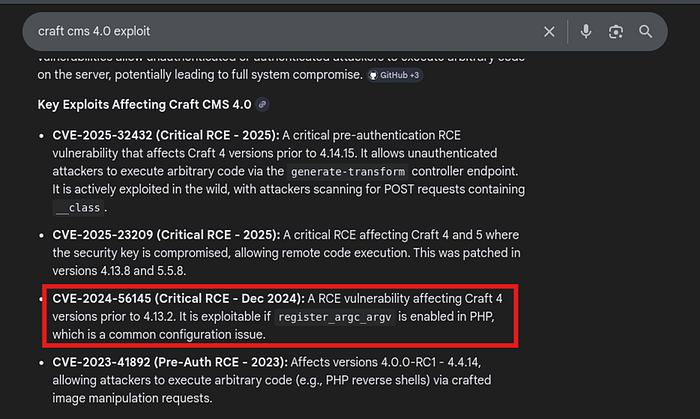Submit search with the magnifying glass icon

tap(646, 32)
